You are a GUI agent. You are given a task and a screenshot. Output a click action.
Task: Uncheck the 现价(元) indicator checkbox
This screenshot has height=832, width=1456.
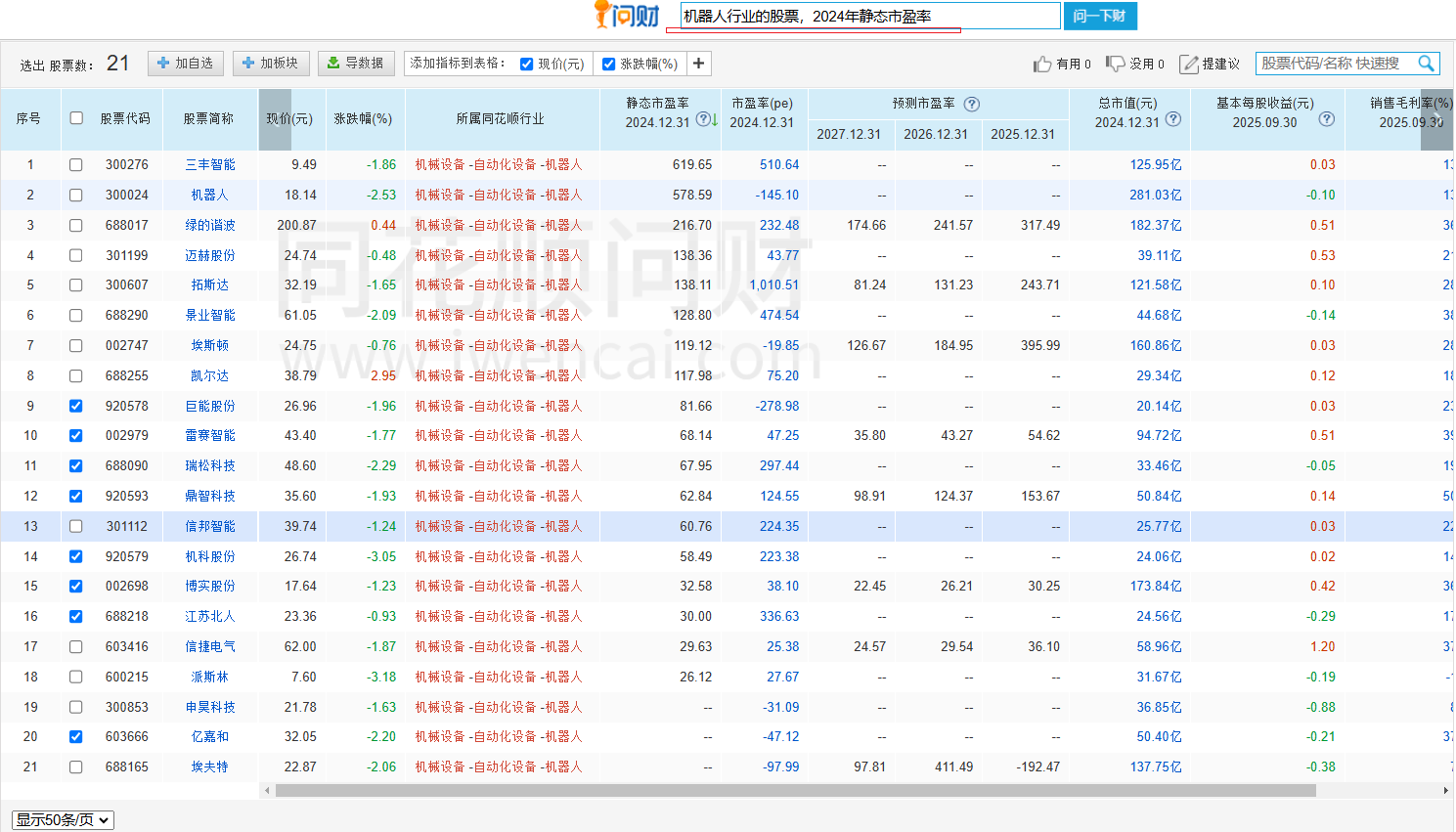pyautogui.click(x=527, y=65)
